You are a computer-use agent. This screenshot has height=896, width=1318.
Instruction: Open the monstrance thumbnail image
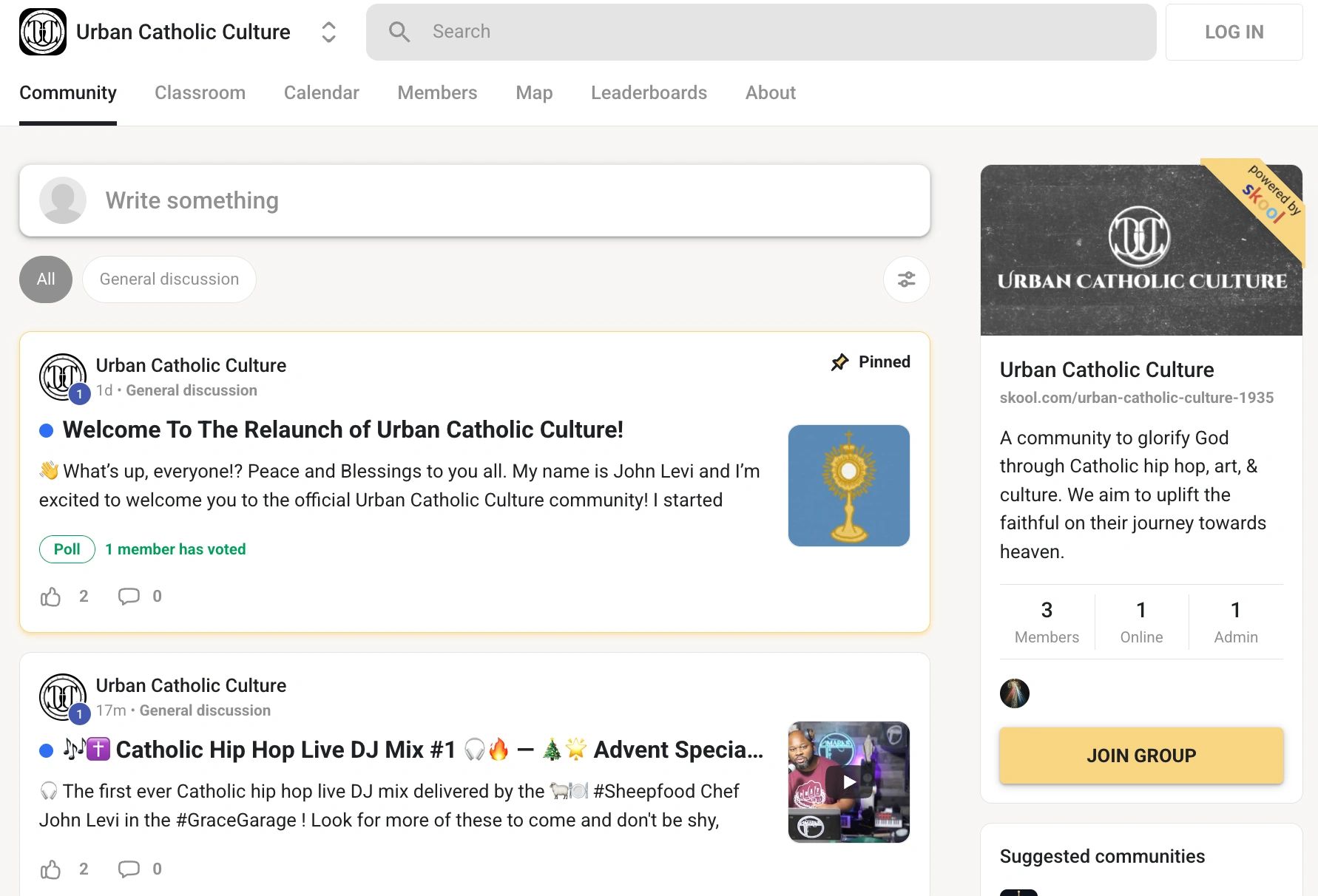[x=848, y=486]
